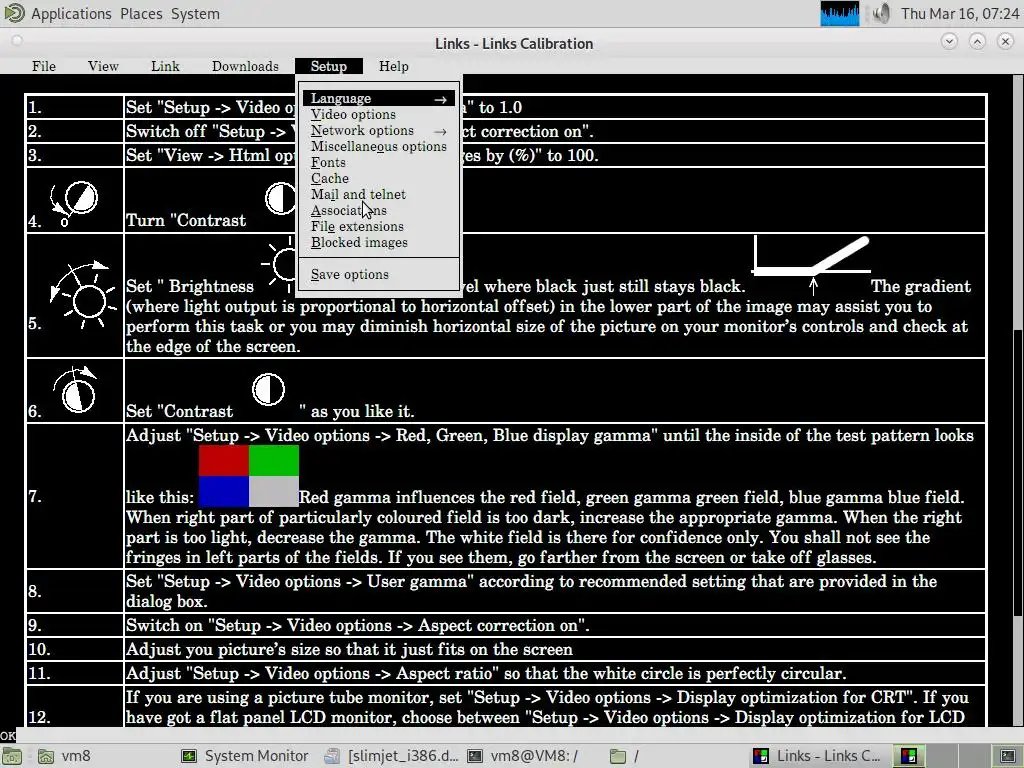The image size is (1024, 768).
Task: Click row 10 'Adjust you picture's size' text
Action: (349, 649)
